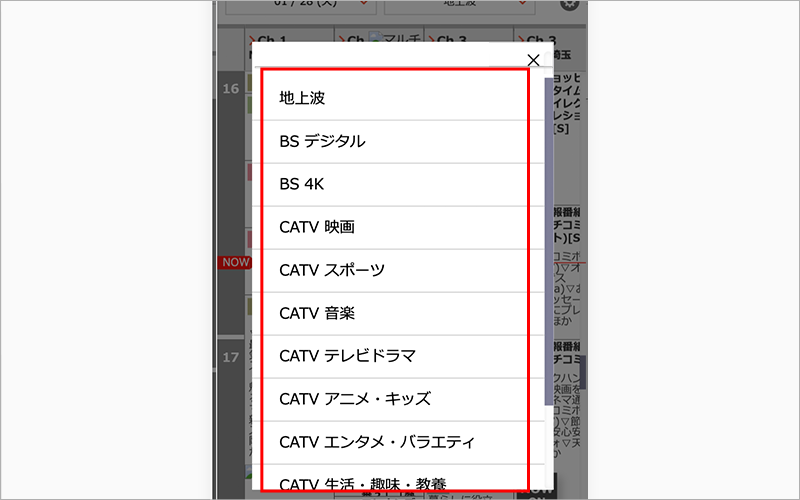
Task: Pick CATV 映画 category
Action: point(395,227)
